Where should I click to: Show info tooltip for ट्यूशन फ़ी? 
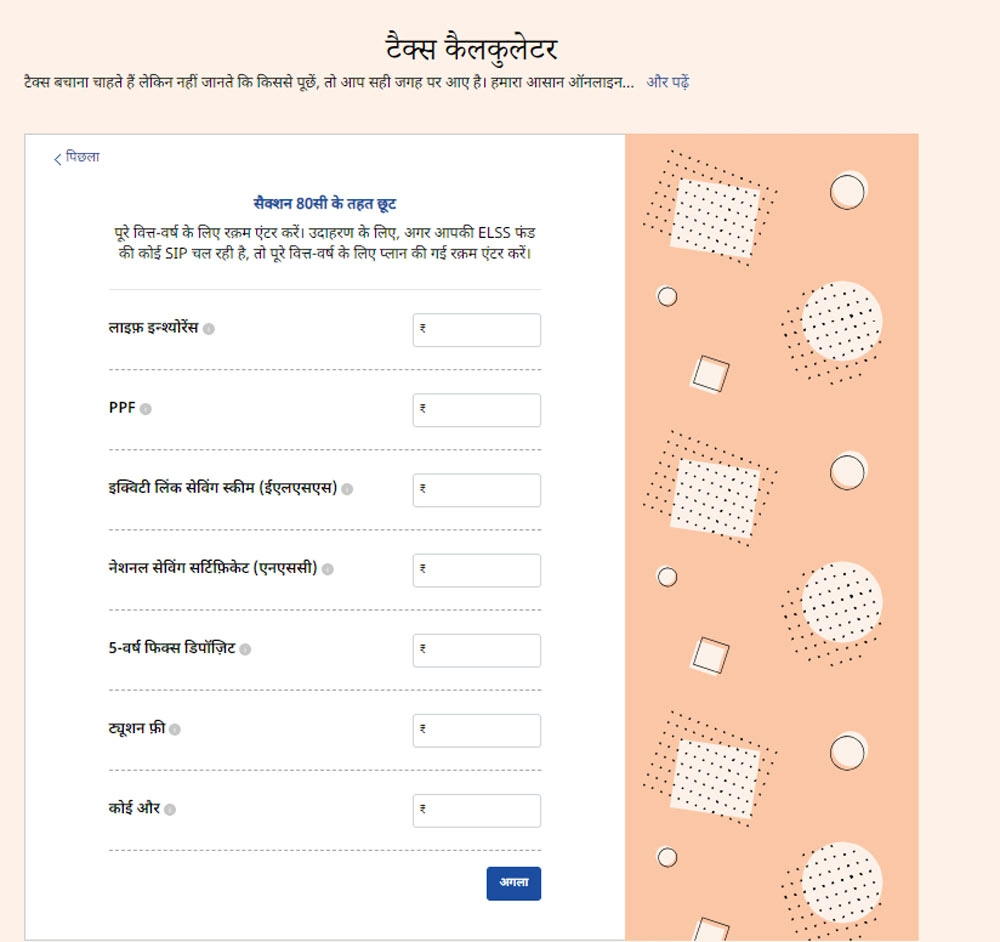[175, 730]
